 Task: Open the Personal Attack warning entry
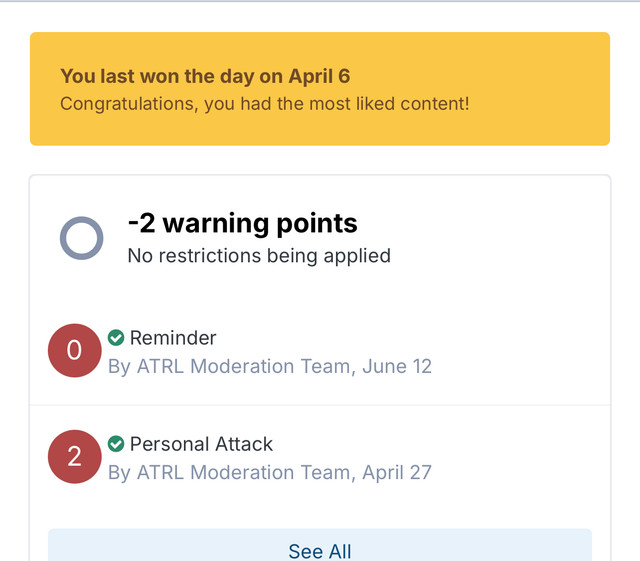(x=201, y=444)
